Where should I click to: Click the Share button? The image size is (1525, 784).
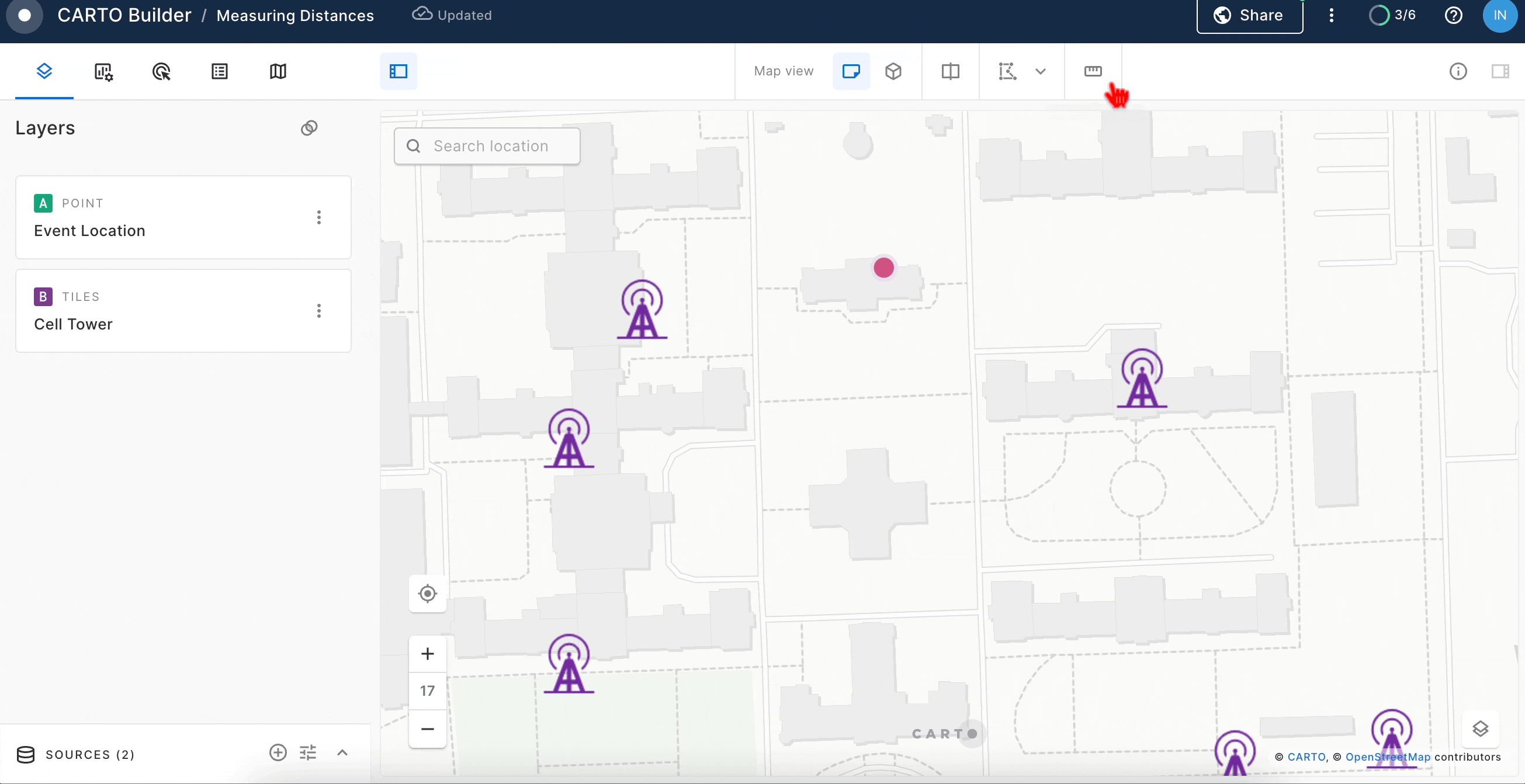pyautogui.click(x=1249, y=15)
